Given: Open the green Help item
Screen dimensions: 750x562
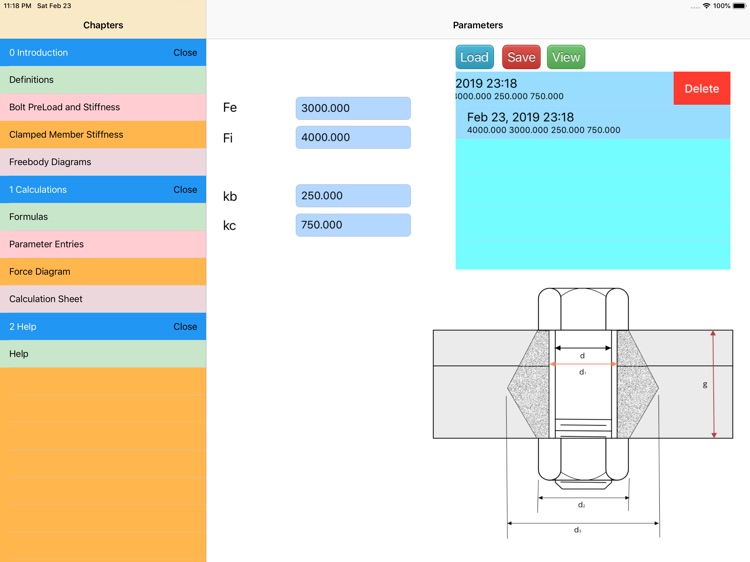Looking at the screenshot, I should tap(103, 354).
